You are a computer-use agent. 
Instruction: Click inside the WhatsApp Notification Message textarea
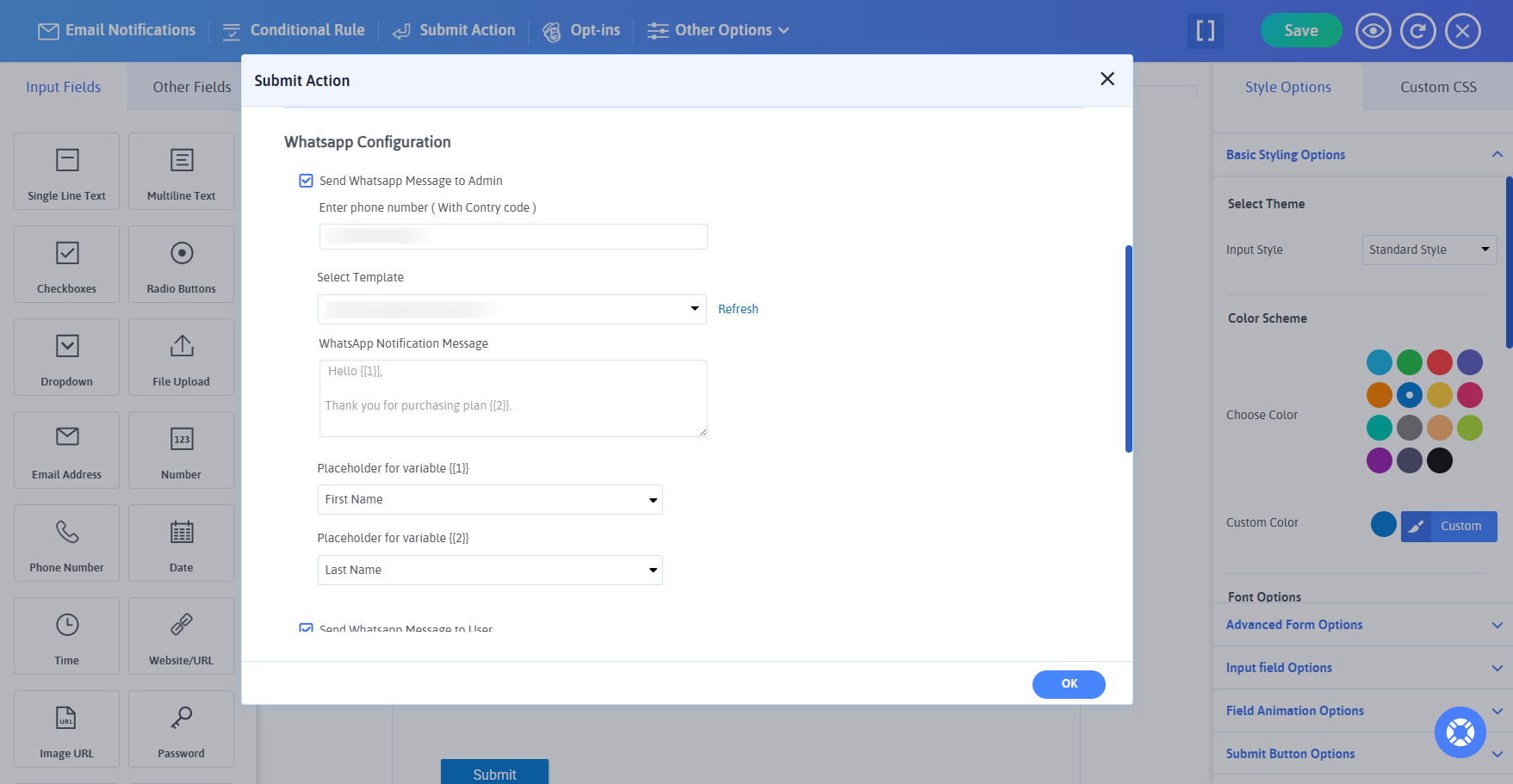(512, 398)
